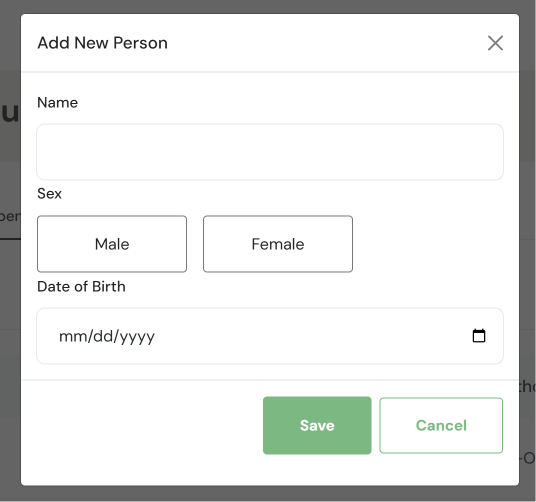Choose the Female option
The height and width of the screenshot is (502, 536).
[278, 244]
